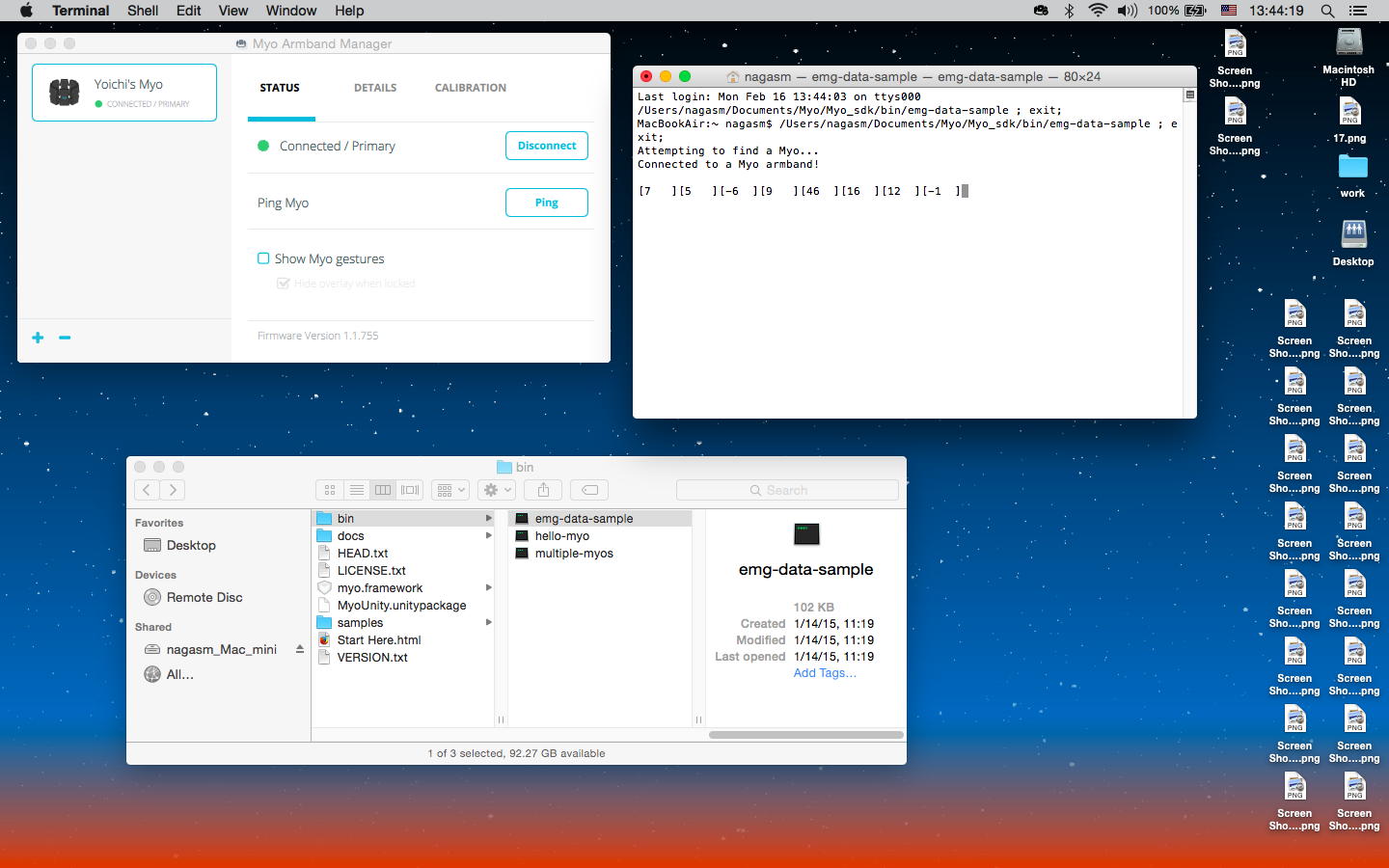1389x868 pixels.
Task: Open the Finder Action gear menu
Action: (x=497, y=490)
